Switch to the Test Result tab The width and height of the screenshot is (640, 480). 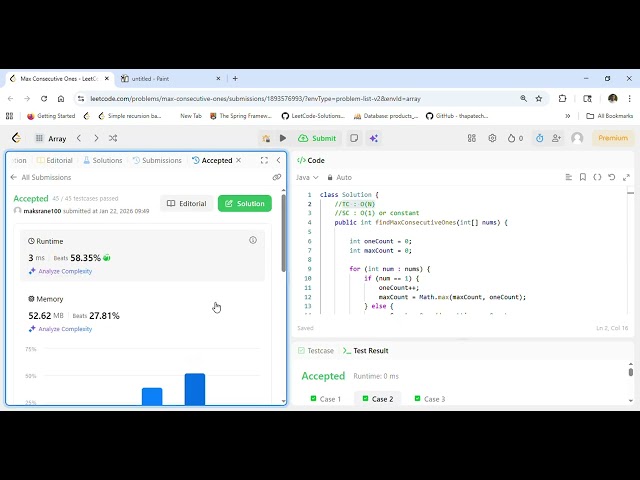coord(366,351)
